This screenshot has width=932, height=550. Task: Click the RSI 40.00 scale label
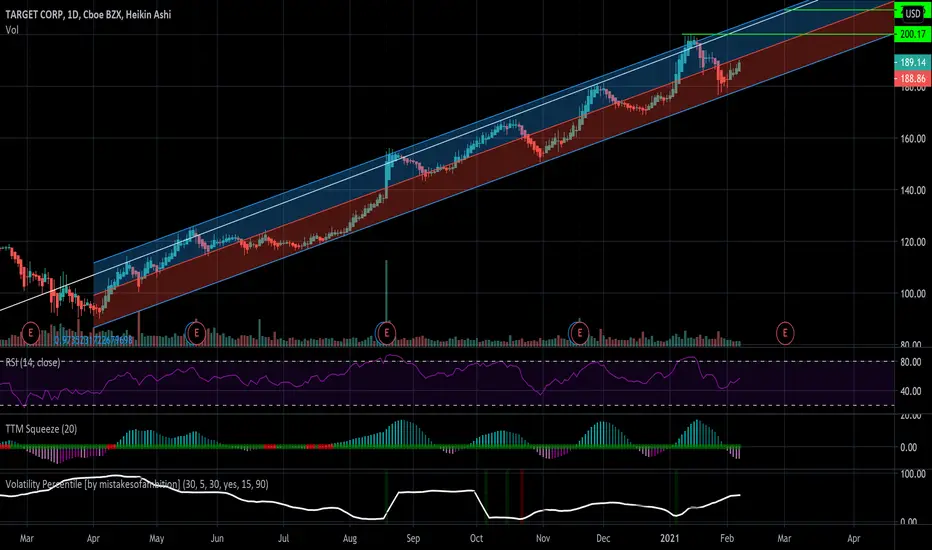click(x=911, y=391)
